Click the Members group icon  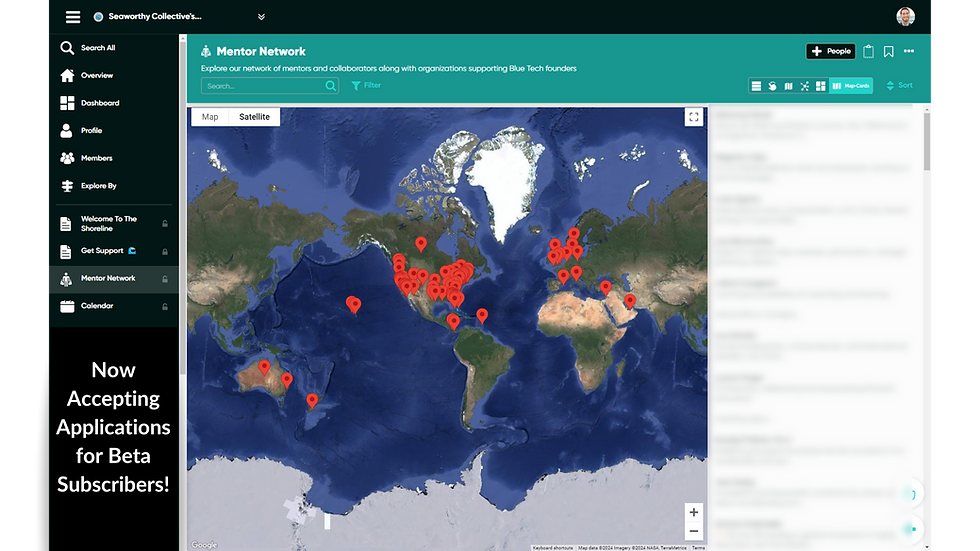[67, 158]
